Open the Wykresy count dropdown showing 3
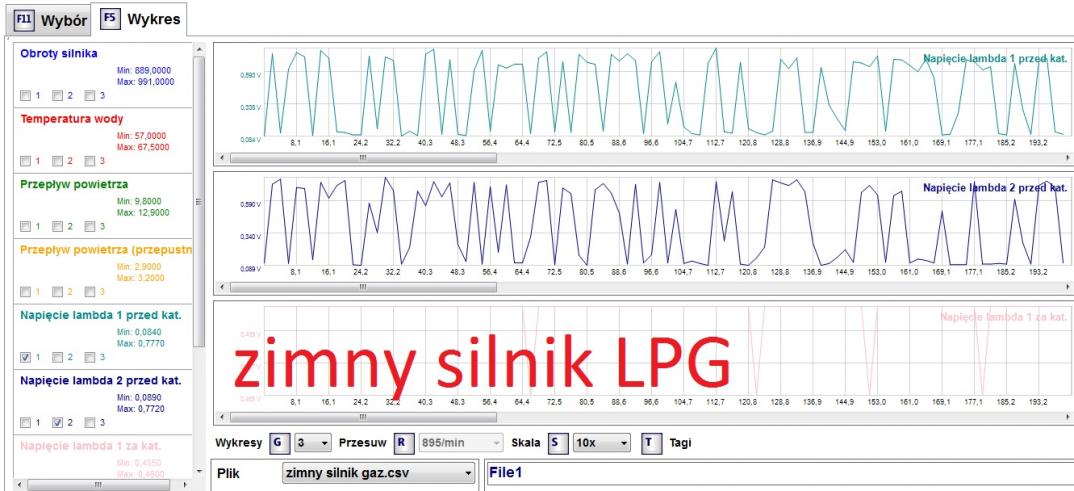This screenshot has height=491, width=1074. click(x=312, y=442)
